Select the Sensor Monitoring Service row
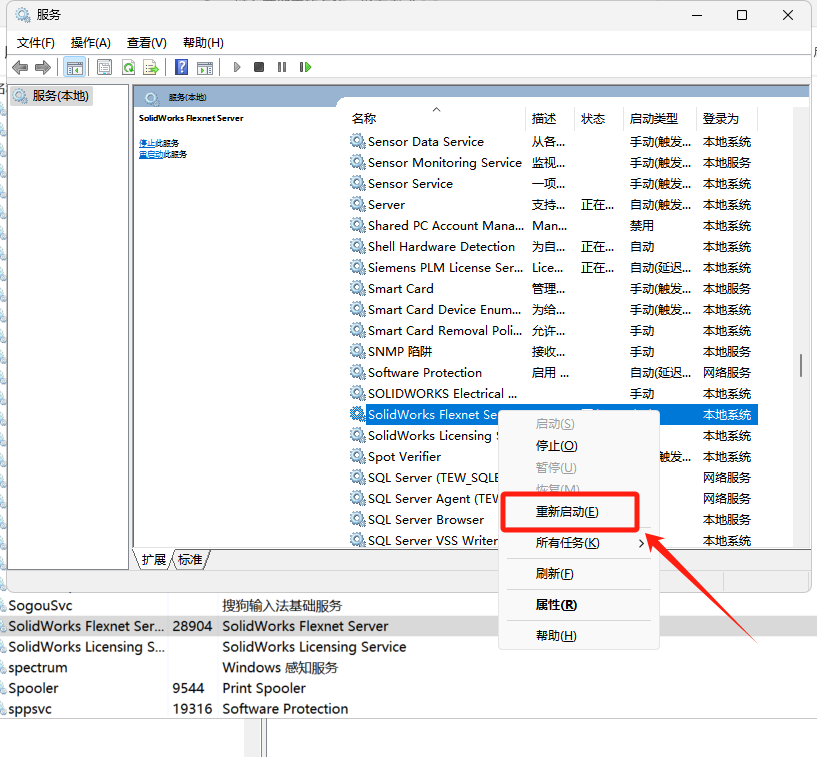 click(553, 163)
